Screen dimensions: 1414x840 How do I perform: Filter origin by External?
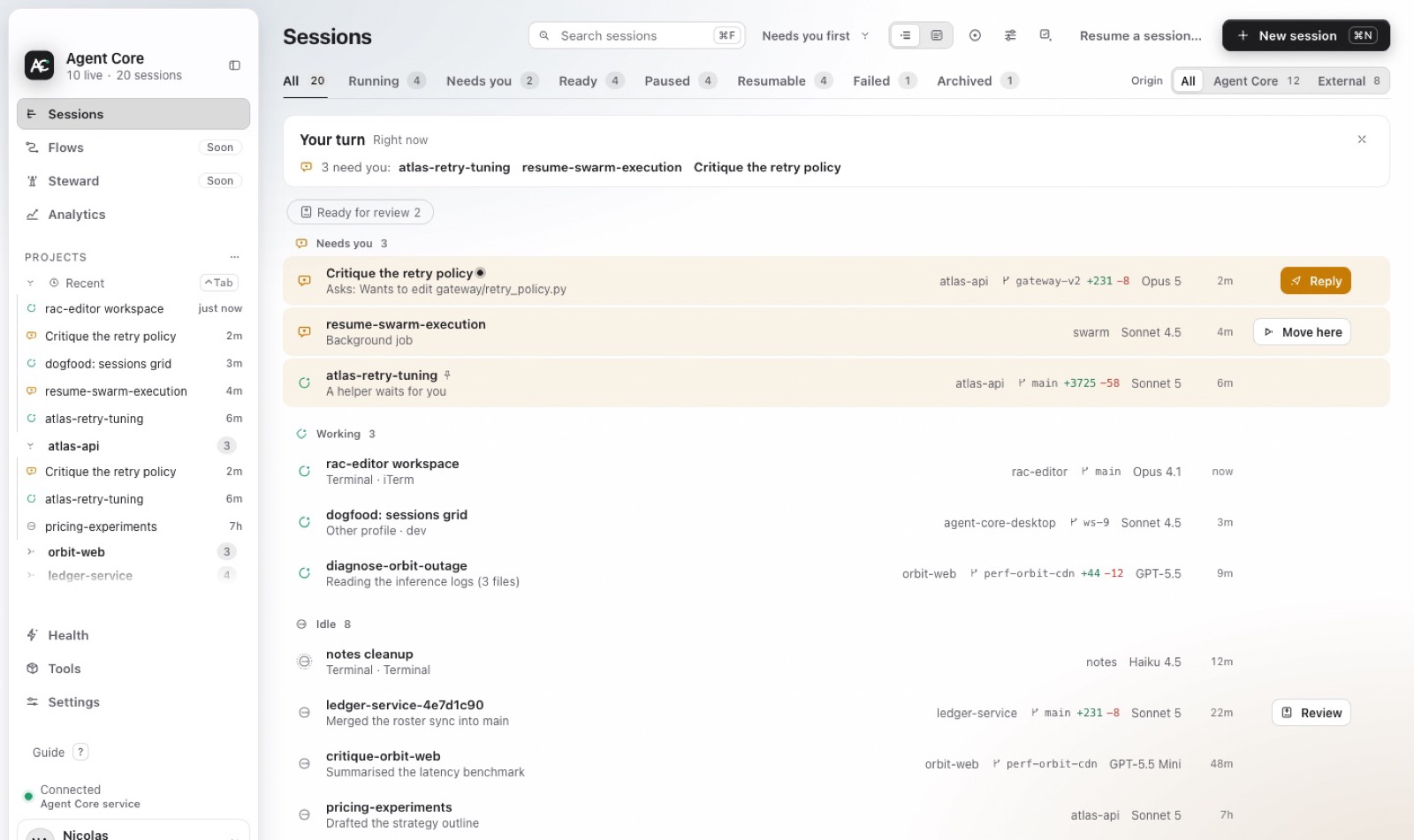coord(1349,80)
